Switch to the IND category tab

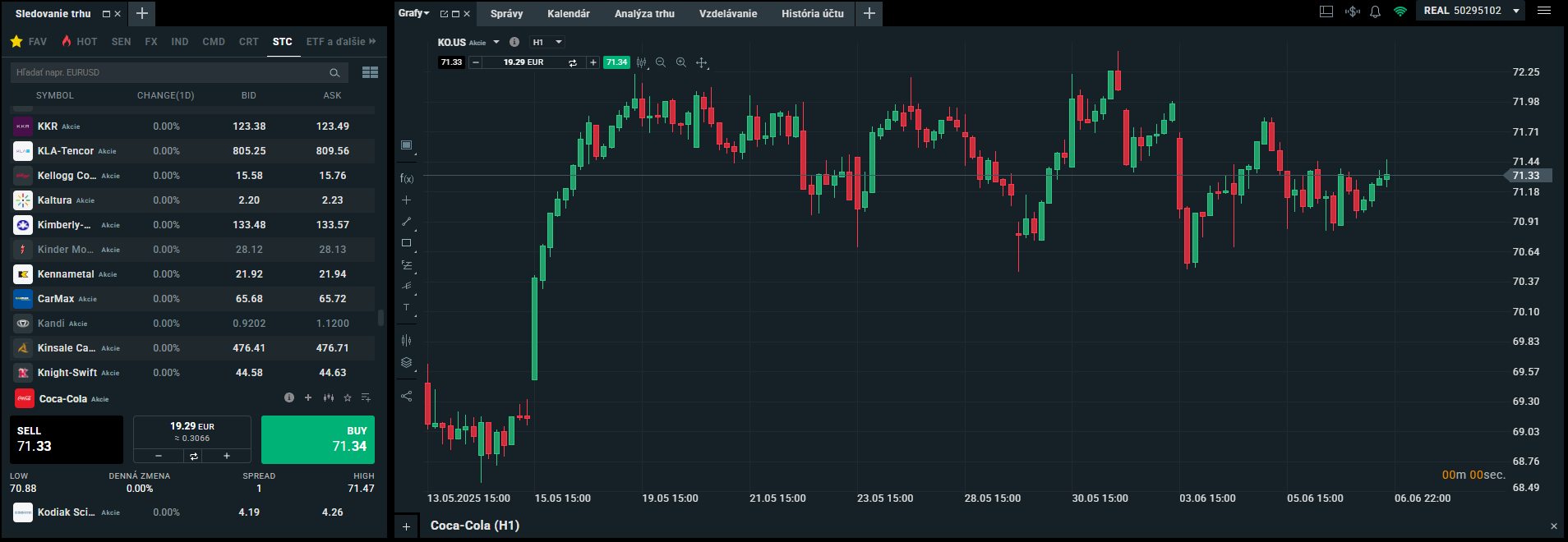[180, 41]
